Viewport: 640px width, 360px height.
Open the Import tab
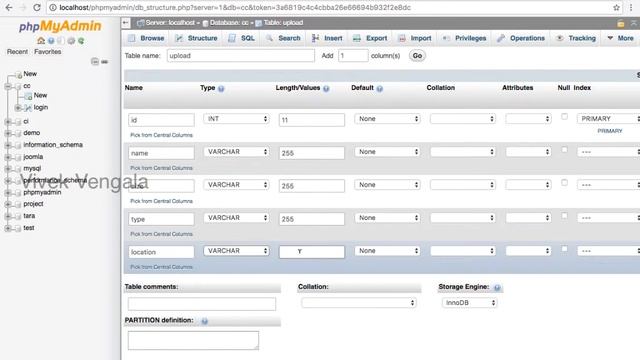pyautogui.click(x=415, y=38)
